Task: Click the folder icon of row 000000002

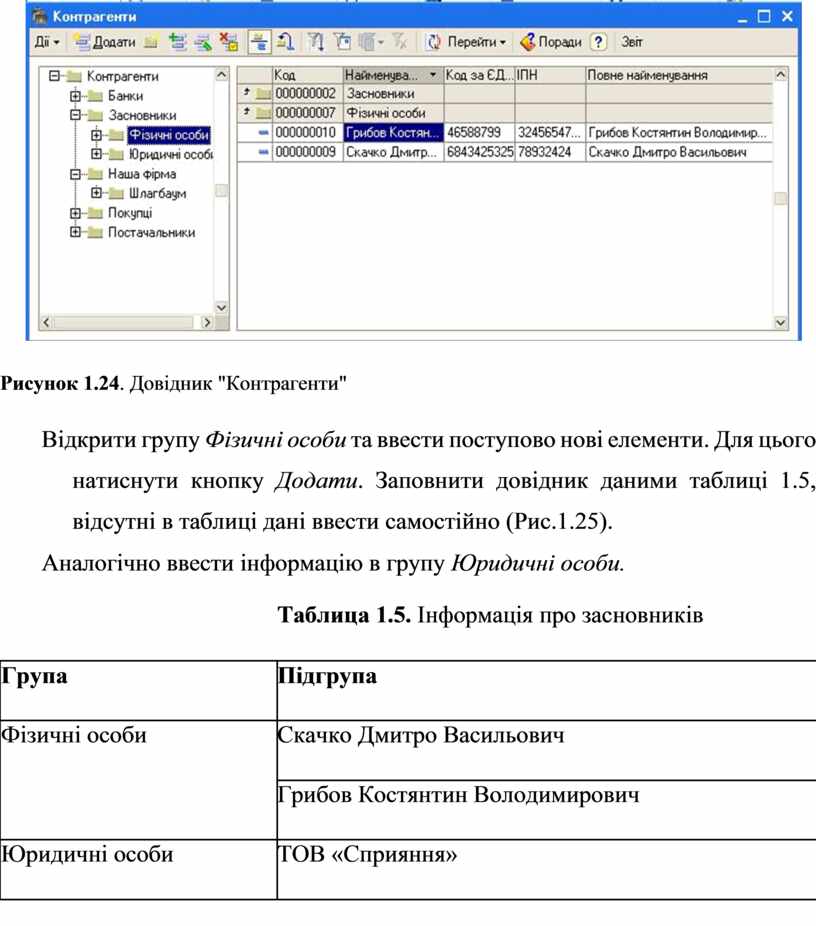Action: pos(263,93)
